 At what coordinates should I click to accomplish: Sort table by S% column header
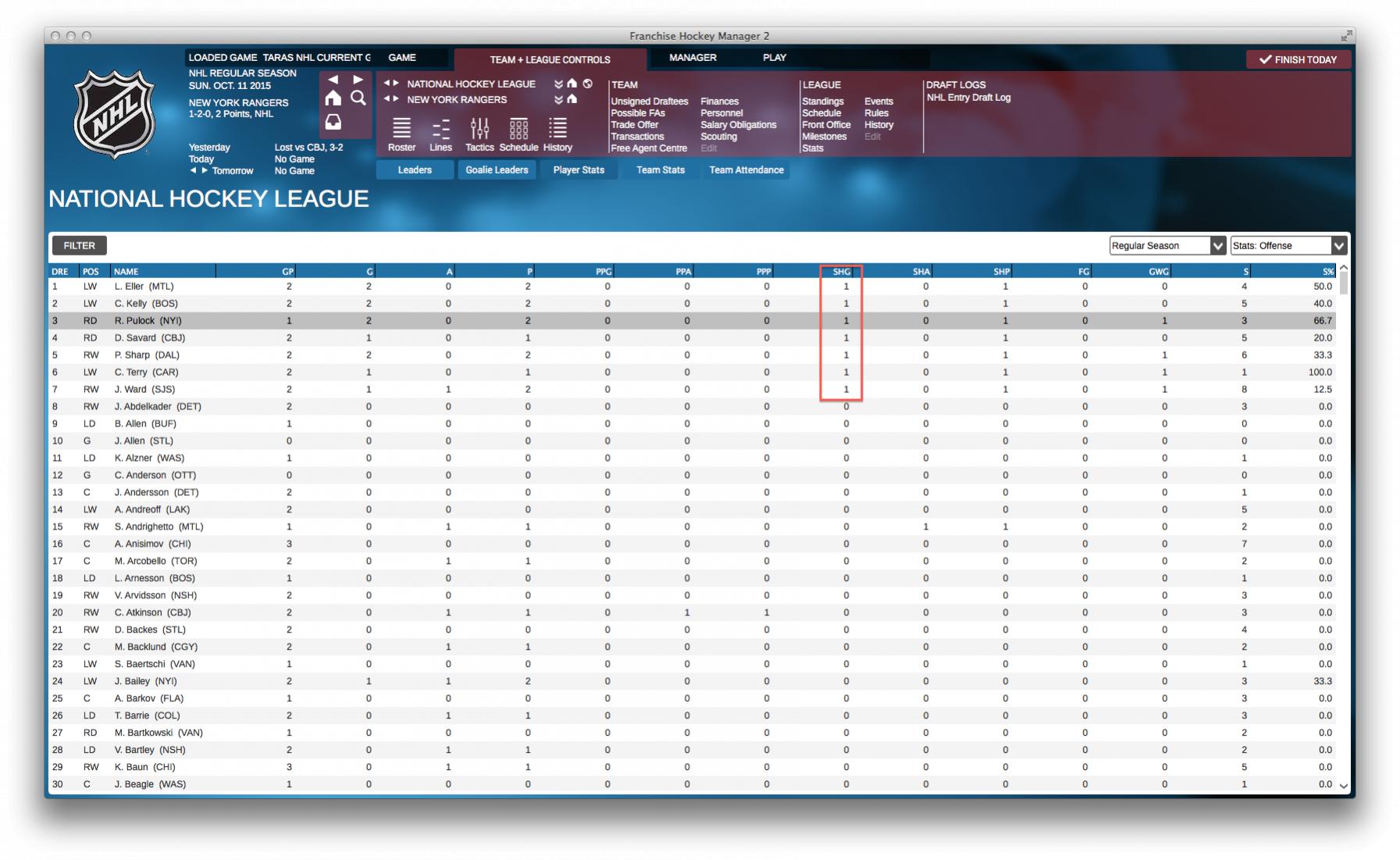point(1293,271)
